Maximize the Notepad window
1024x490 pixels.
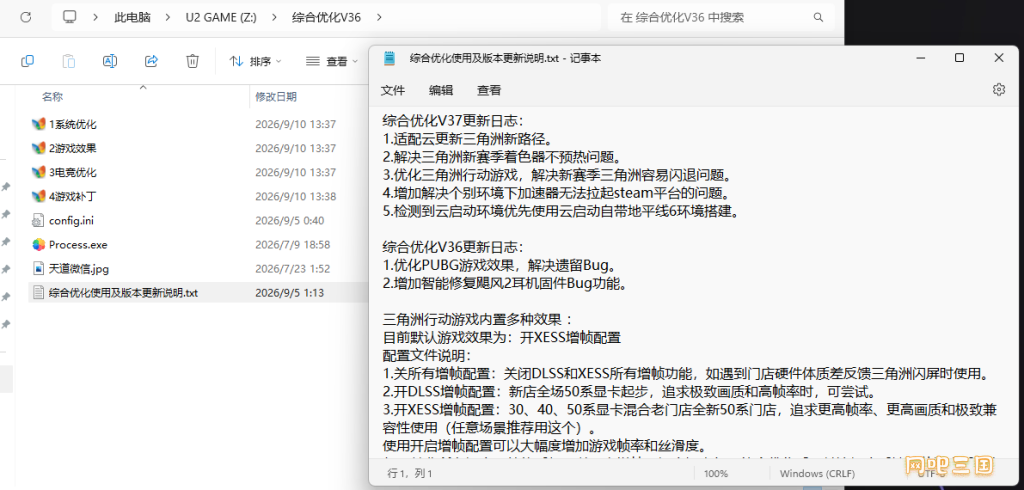pos(959,58)
